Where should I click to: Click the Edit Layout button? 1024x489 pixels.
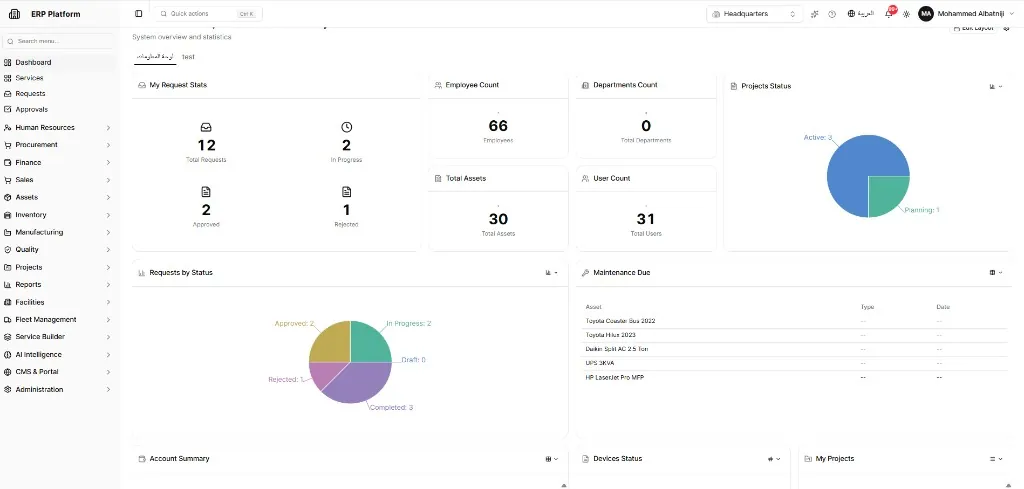pyautogui.click(x=974, y=28)
